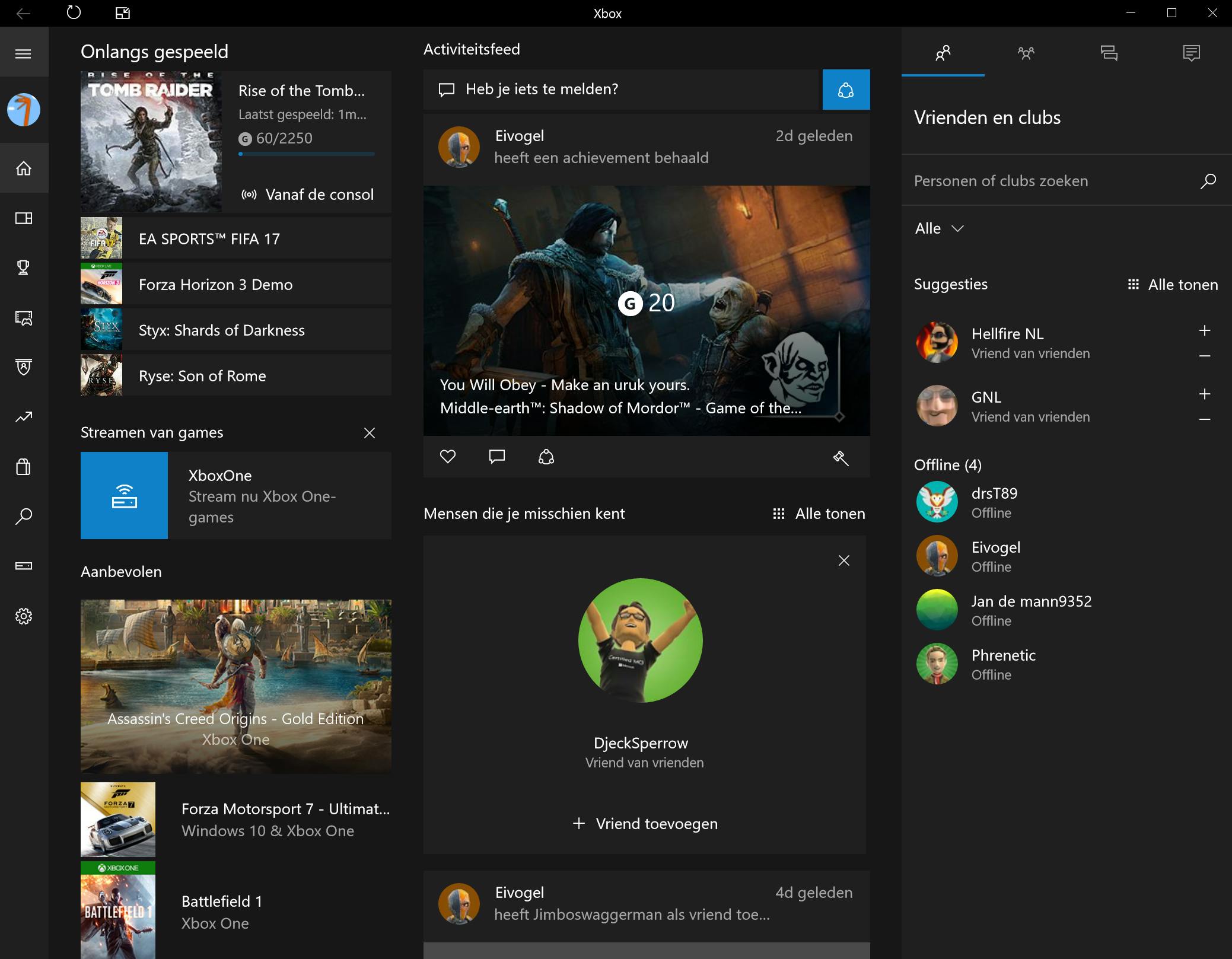Click the blue share button next to status box
Image resolution: width=1232 pixels, height=959 pixels.
[846, 90]
